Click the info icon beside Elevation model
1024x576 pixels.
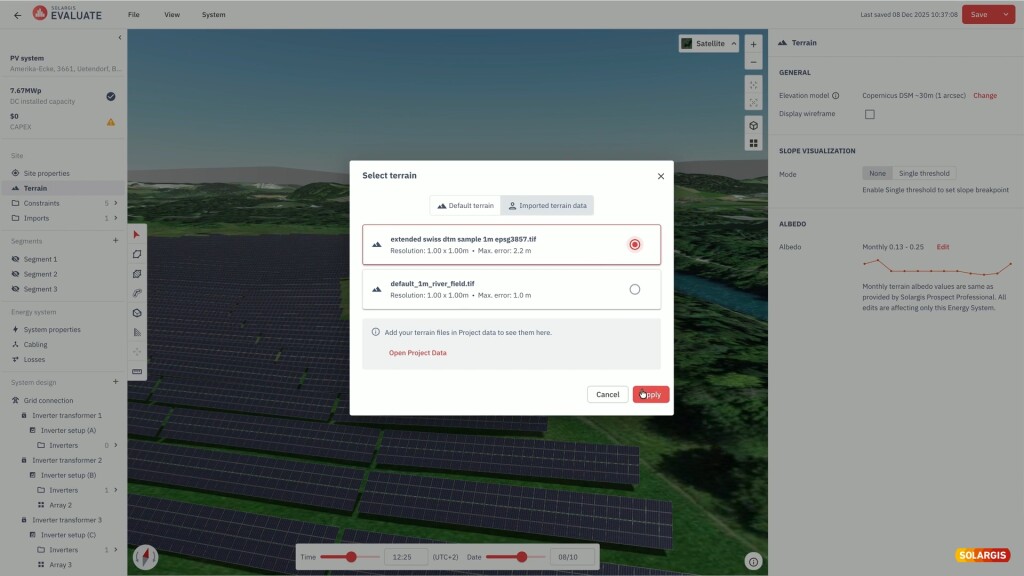coord(835,96)
